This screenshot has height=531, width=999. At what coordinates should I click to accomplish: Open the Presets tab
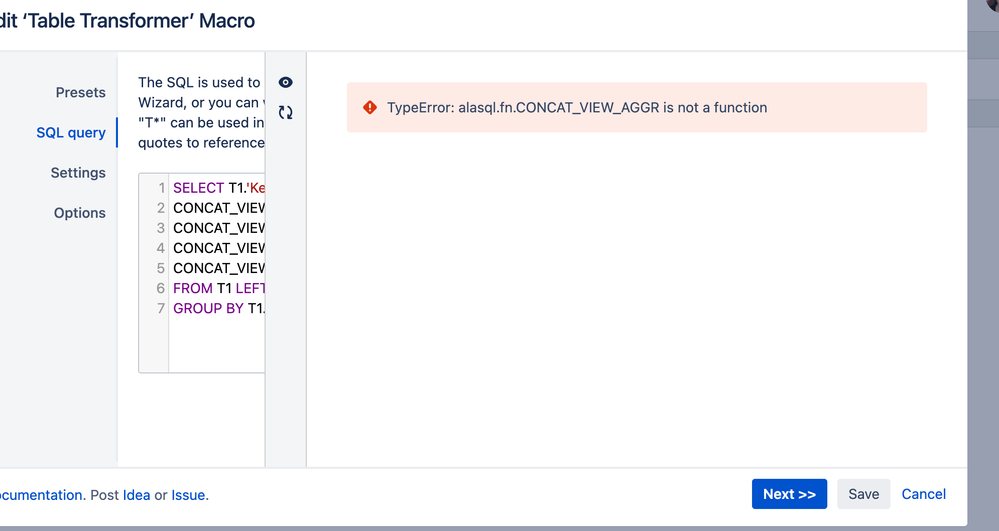point(80,92)
